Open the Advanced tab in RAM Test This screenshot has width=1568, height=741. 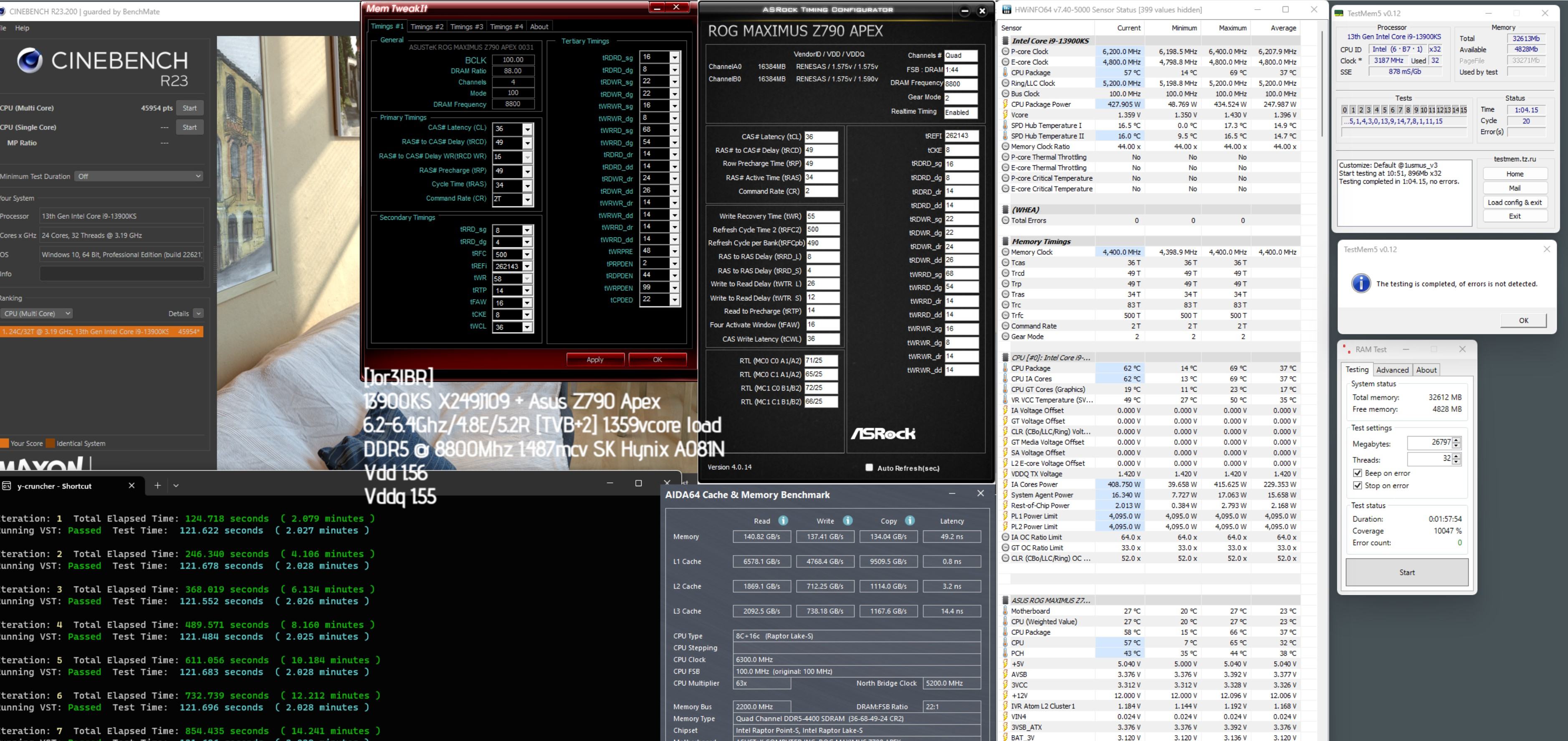1392,370
